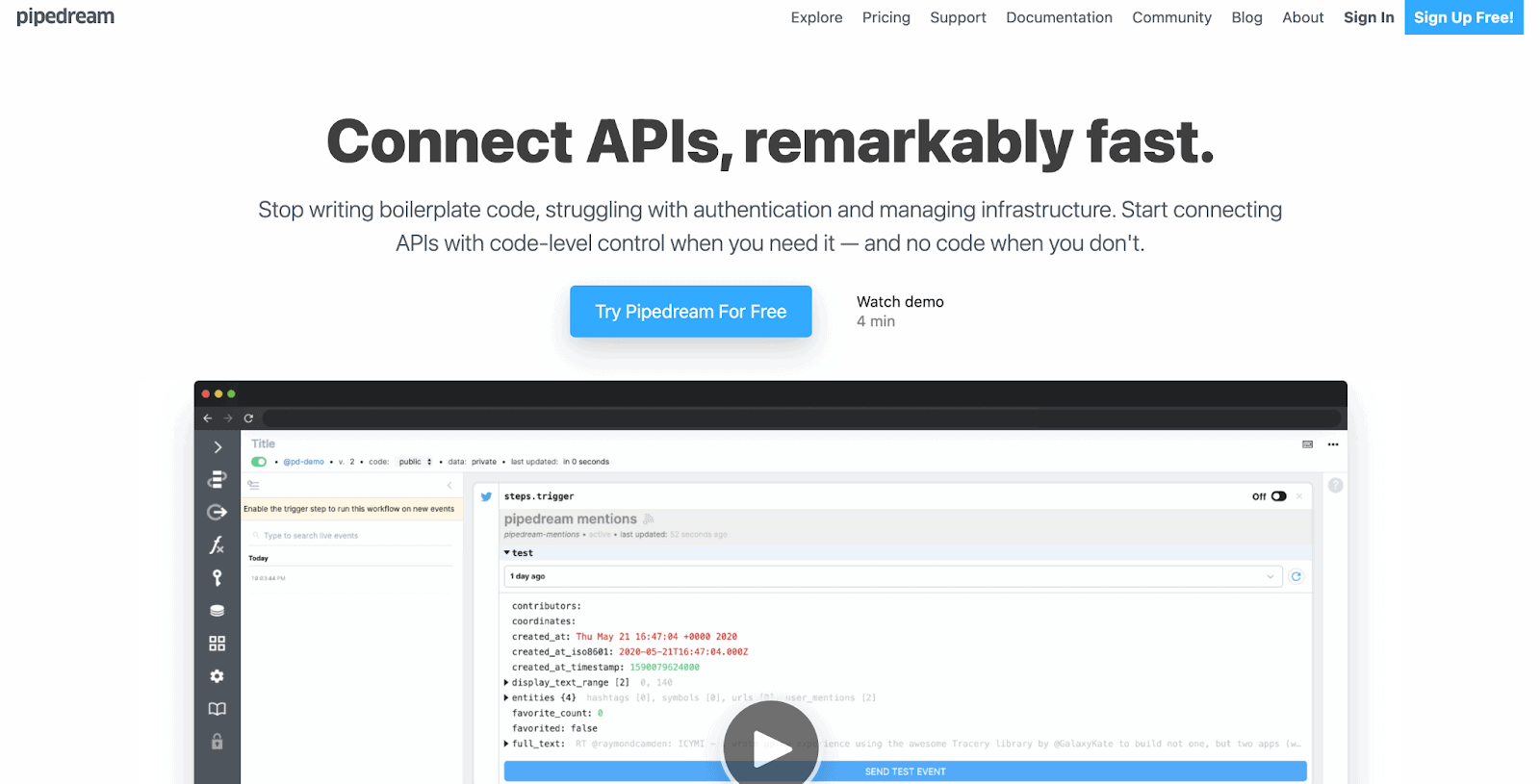Click the created_at date value
This screenshot has height=784, width=1540.
tap(656, 637)
